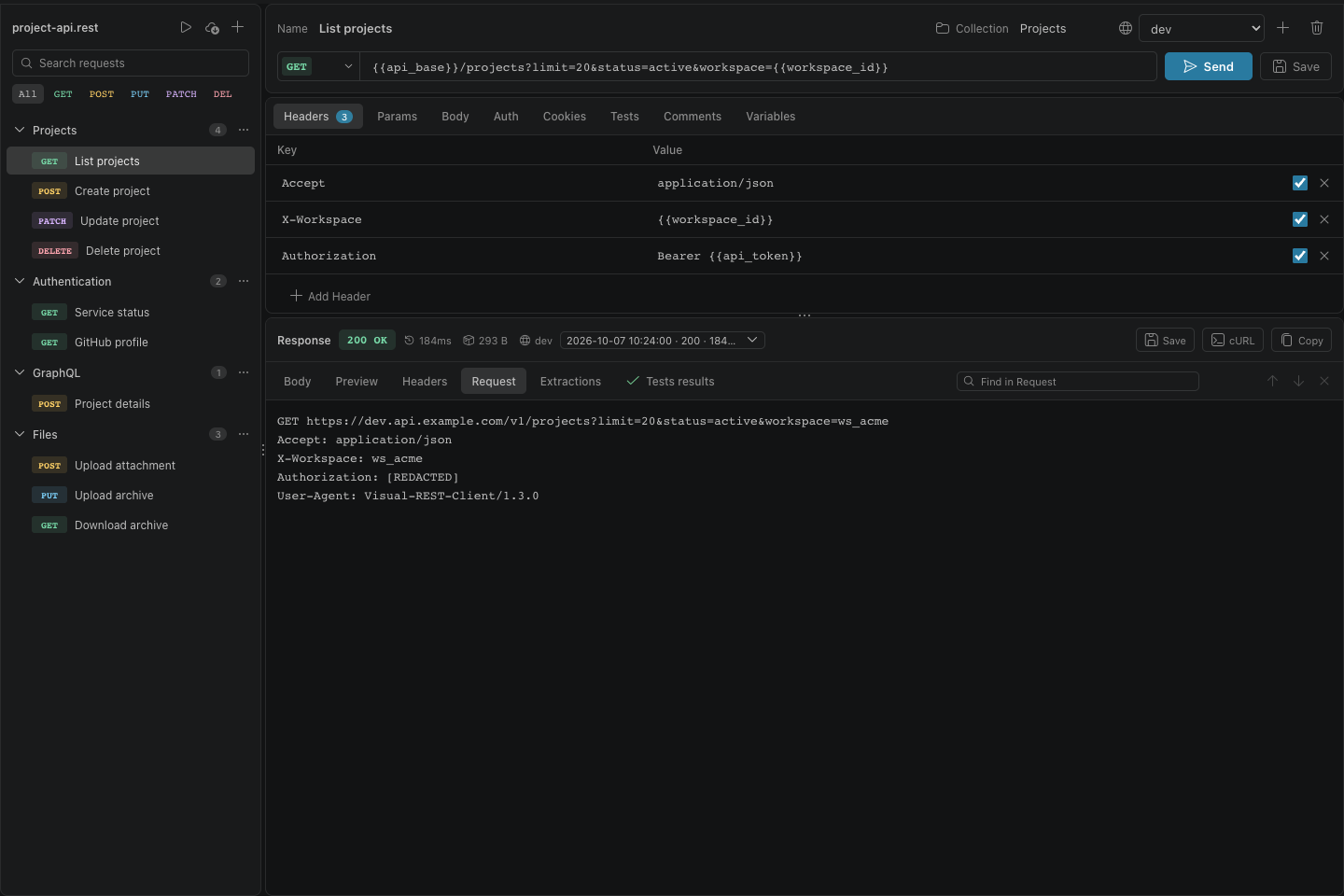Filter requests by All methods
The height and width of the screenshot is (896, 1344).
27,93
